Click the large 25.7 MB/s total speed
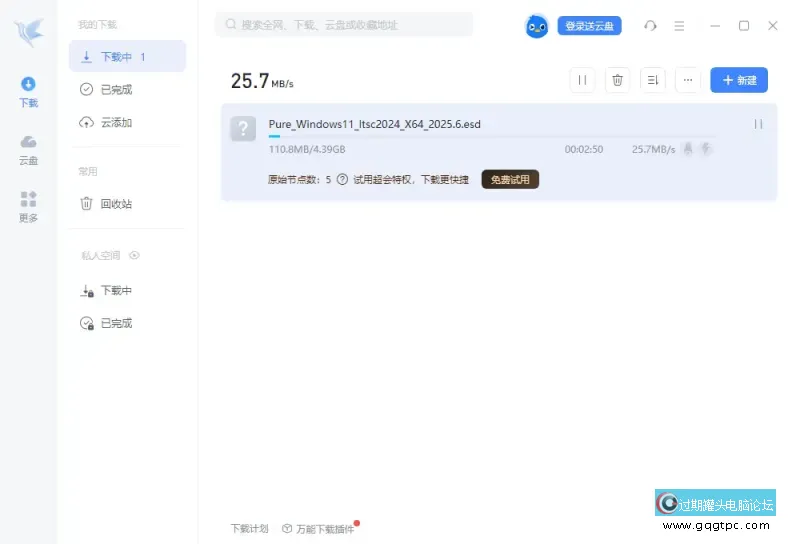 (x=262, y=81)
